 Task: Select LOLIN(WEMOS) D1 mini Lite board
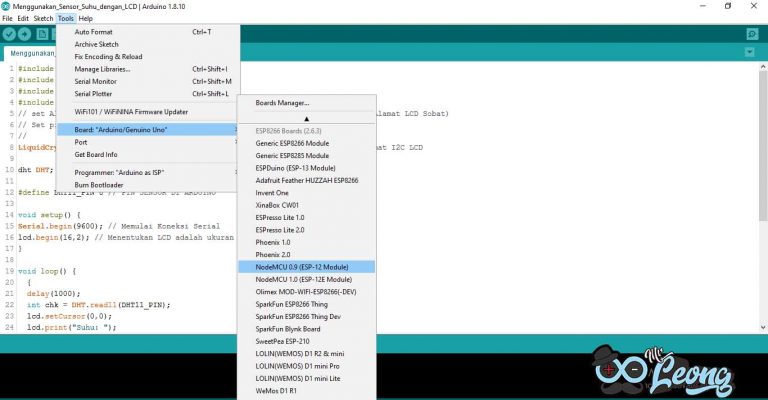(307, 378)
